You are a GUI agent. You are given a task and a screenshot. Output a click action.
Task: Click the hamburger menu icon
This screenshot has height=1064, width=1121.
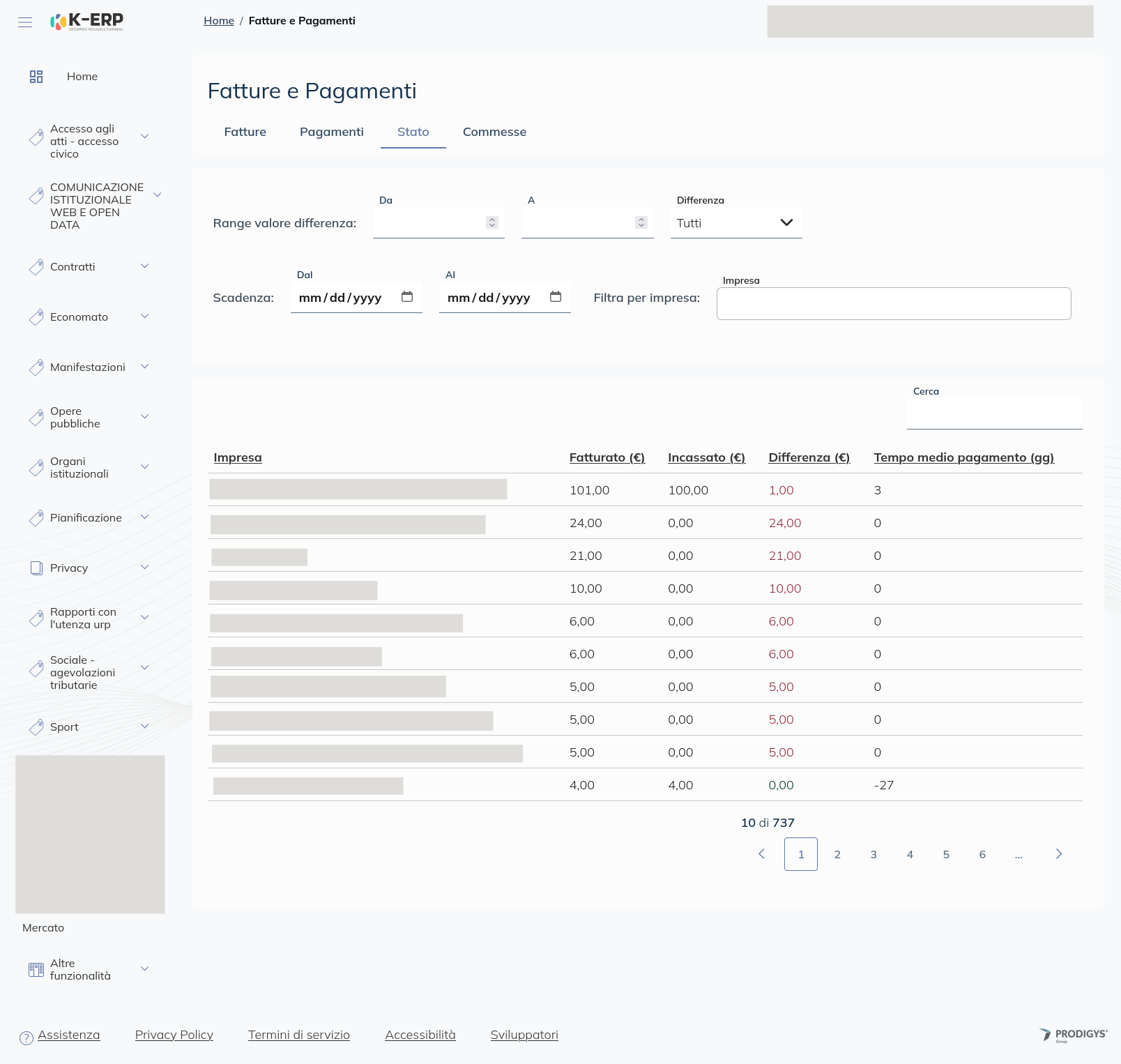click(25, 22)
